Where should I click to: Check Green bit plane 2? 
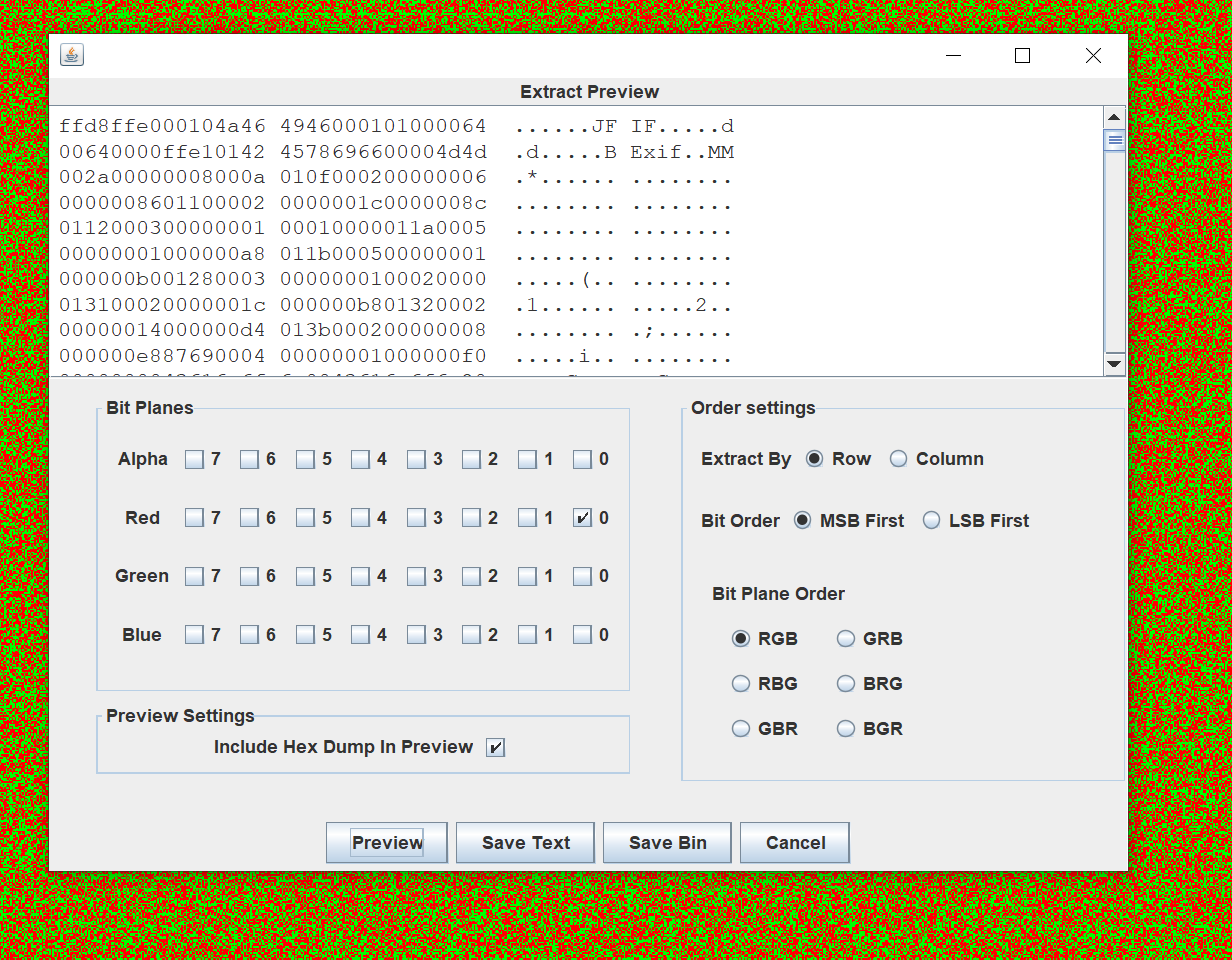(x=472, y=577)
